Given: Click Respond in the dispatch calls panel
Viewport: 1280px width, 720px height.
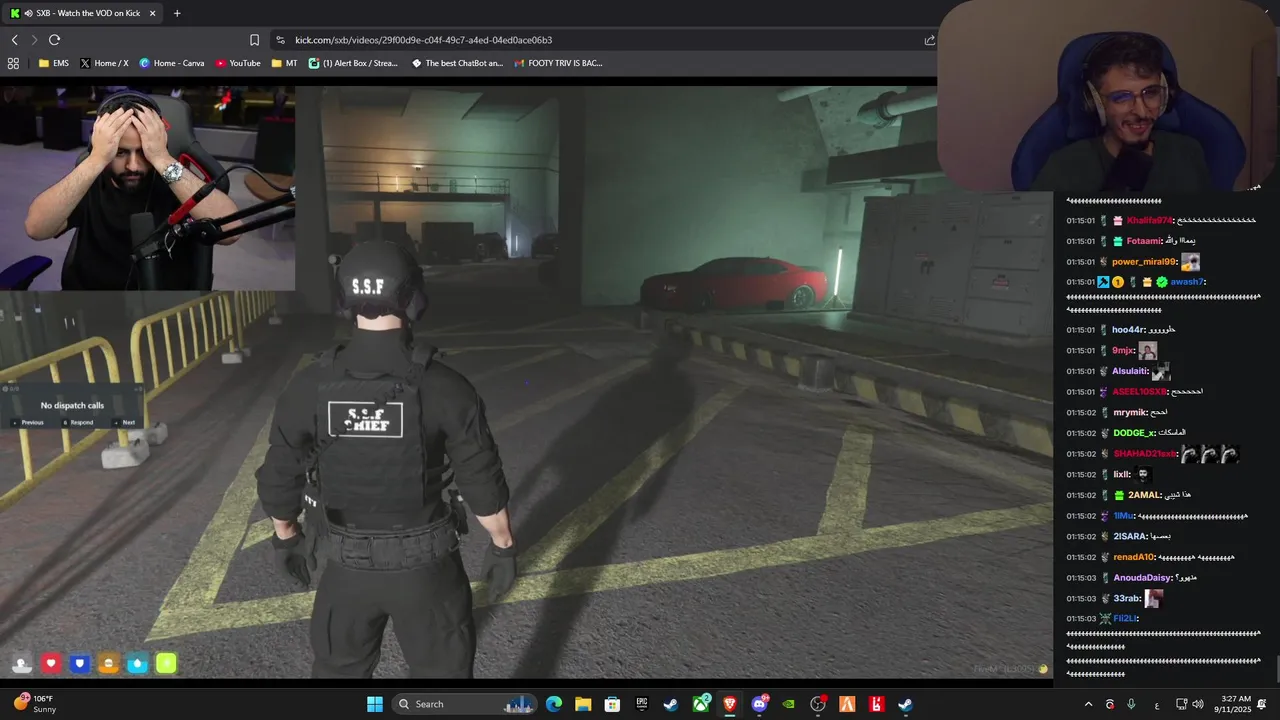Looking at the screenshot, I should 78,422.
